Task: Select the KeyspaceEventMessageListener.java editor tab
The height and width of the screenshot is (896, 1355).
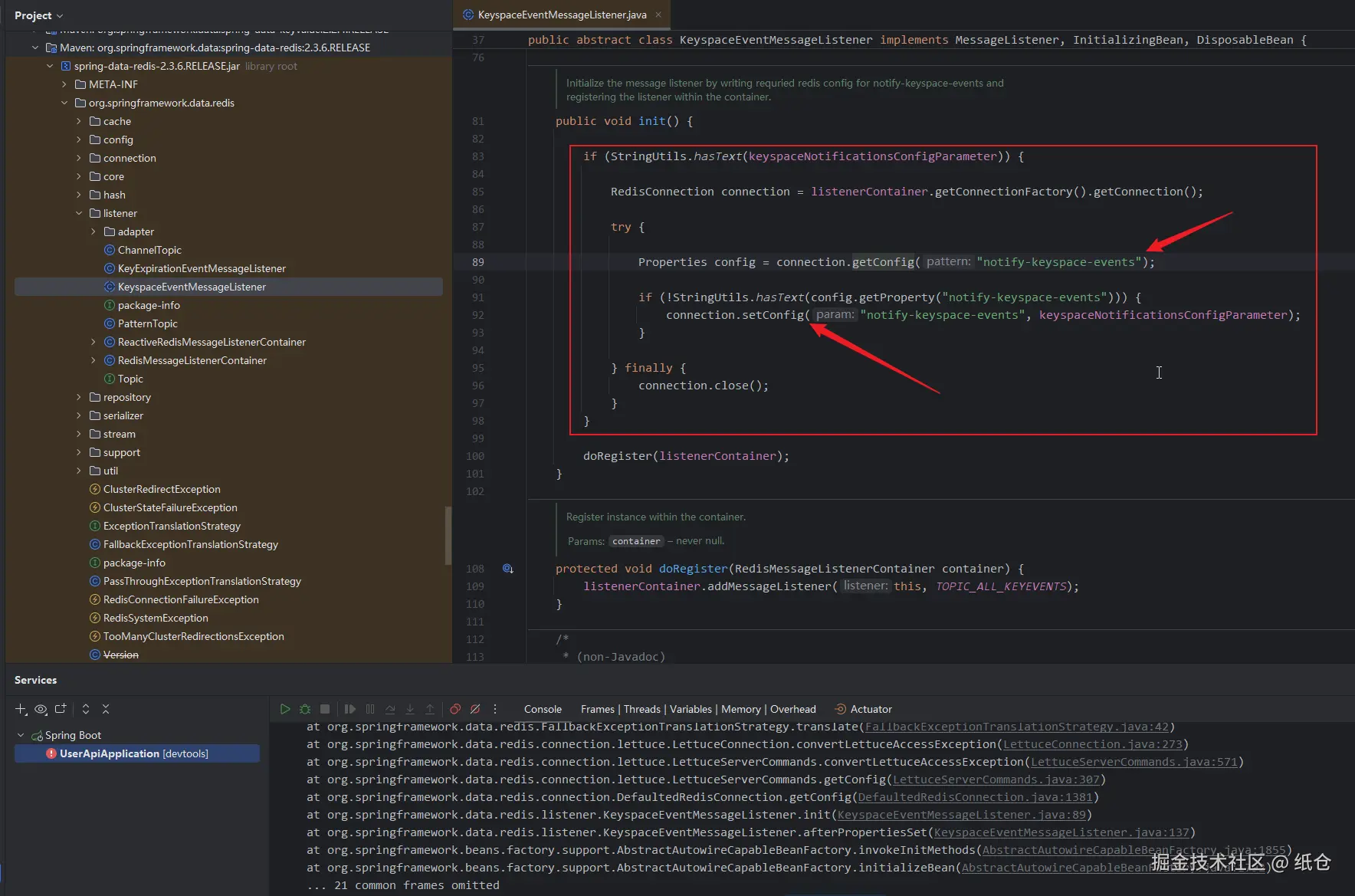Action: [562, 15]
